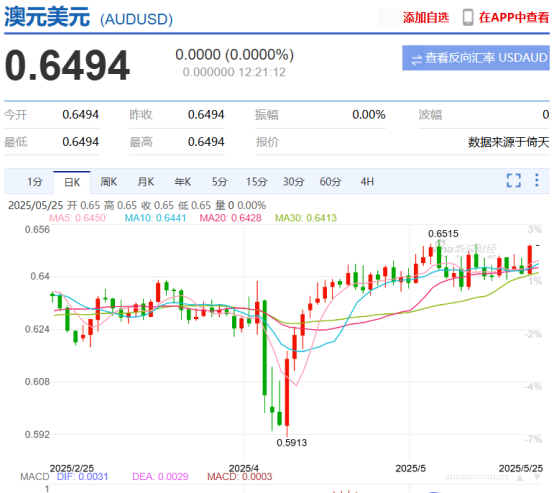Click 查看反向汇率 USDAUD button
Image resolution: width=554 pixels, height=493 pixels.
coord(476,58)
